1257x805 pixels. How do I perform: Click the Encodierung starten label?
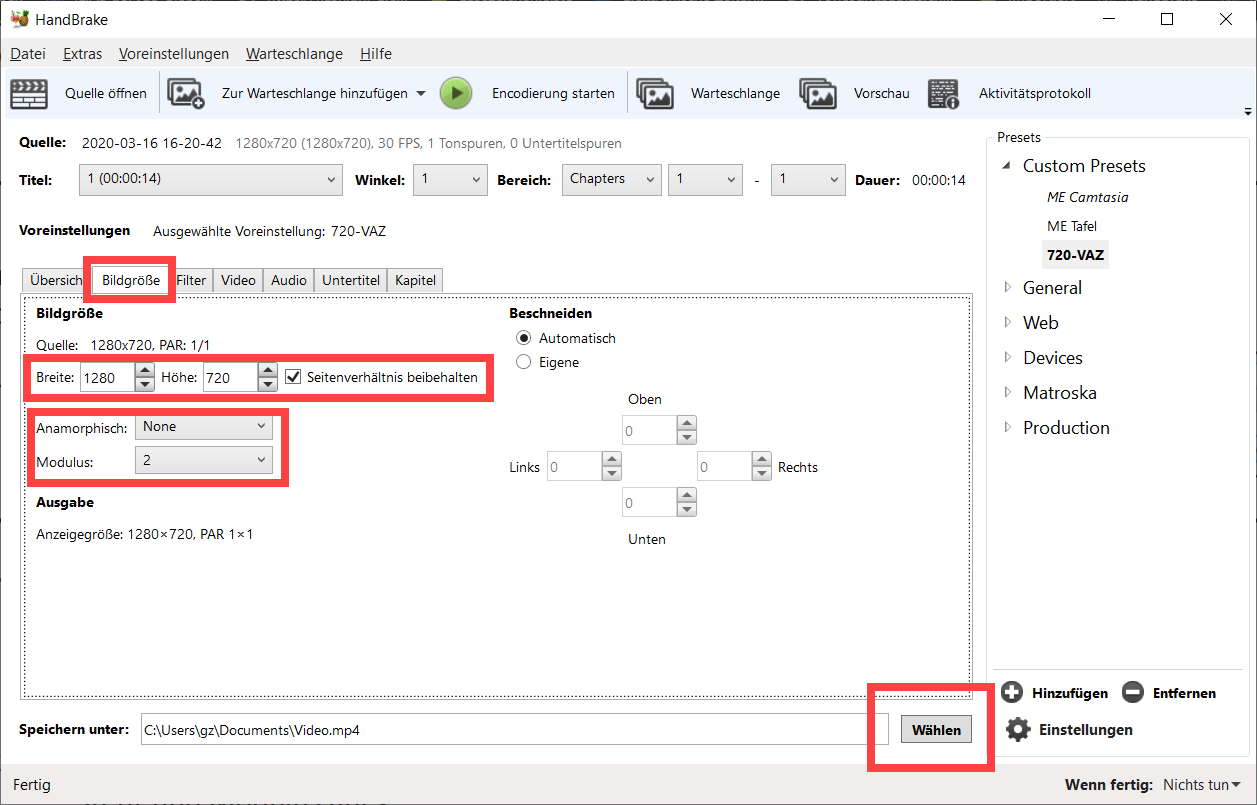tap(553, 93)
